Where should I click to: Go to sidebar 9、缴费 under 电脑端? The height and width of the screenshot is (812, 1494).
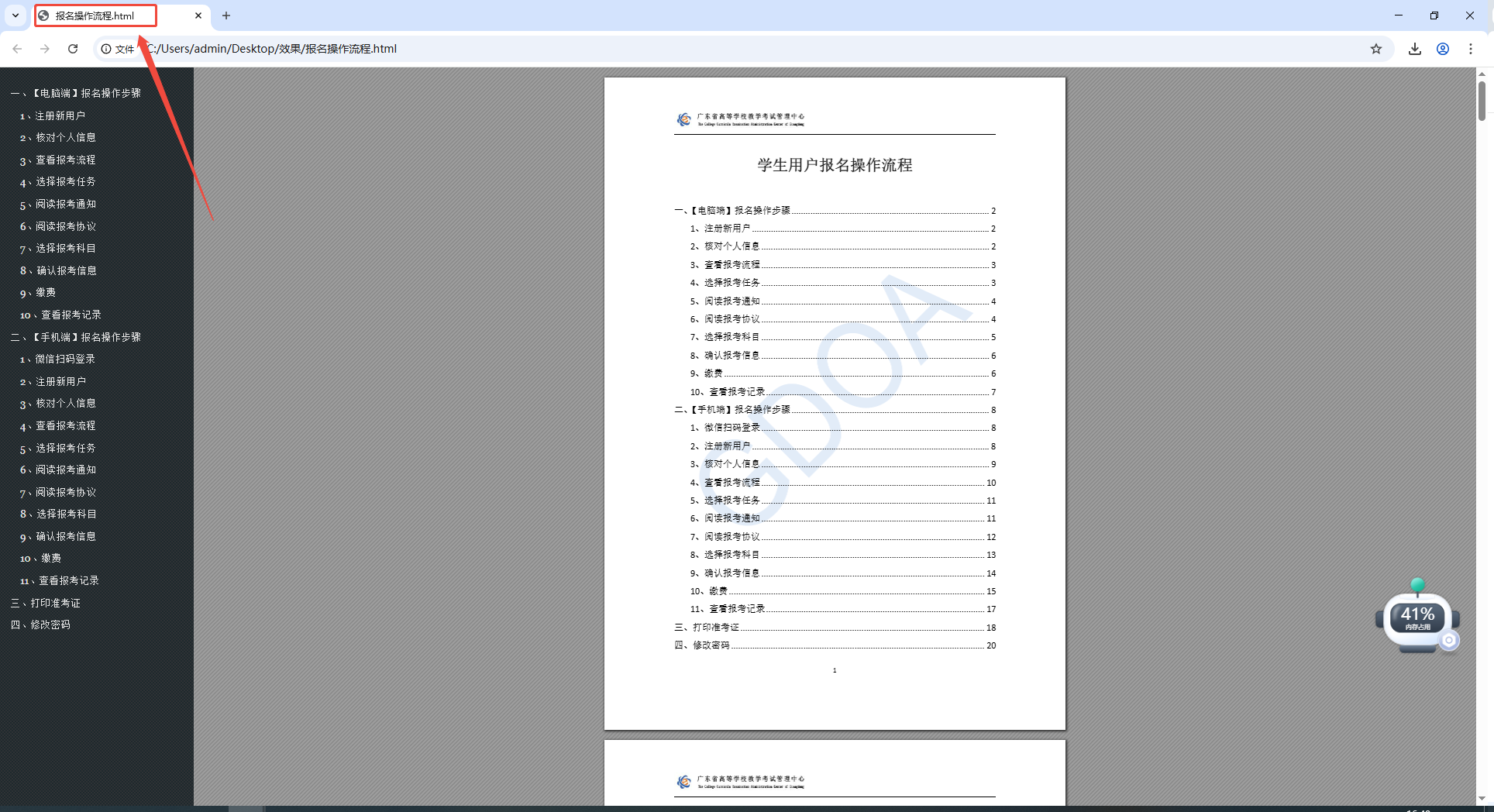[x=38, y=292]
